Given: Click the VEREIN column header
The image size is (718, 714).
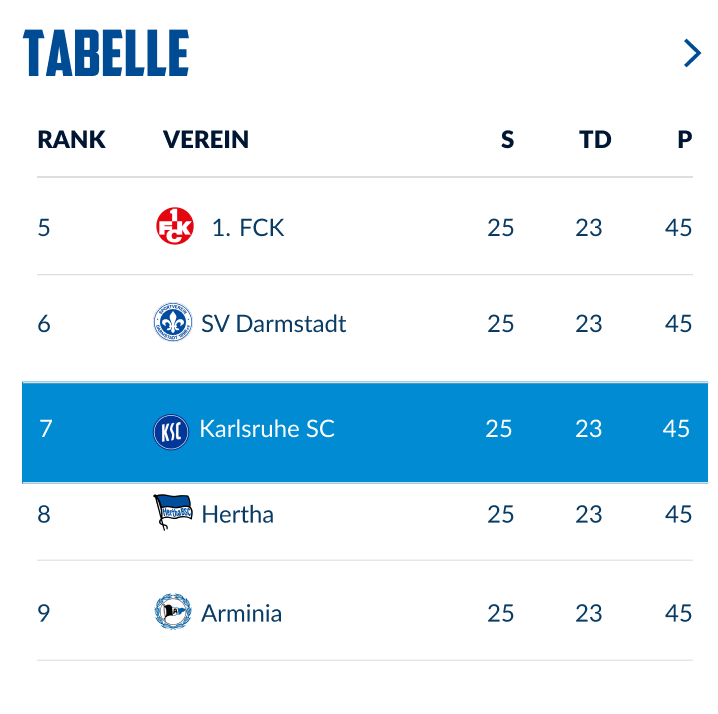Looking at the screenshot, I should click(206, 139).
